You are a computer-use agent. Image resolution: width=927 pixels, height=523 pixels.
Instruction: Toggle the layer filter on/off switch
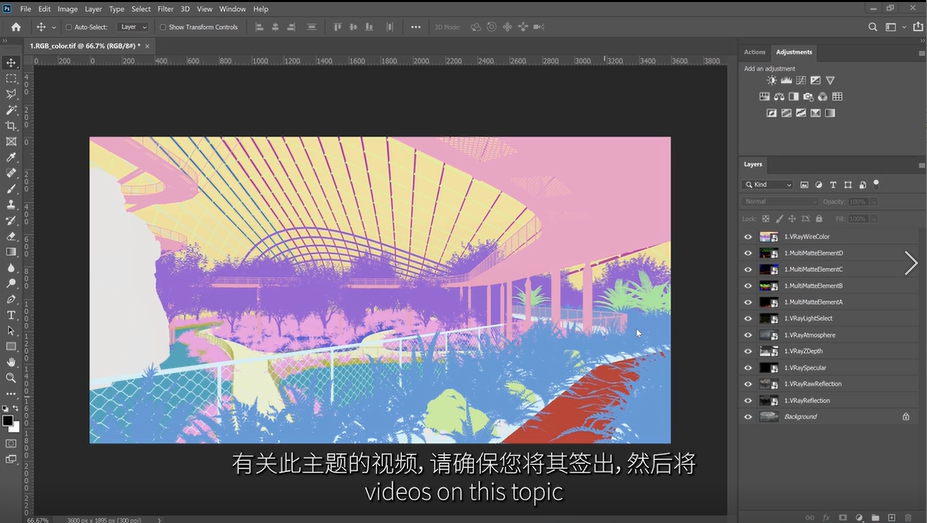click(x=876, y=184)
